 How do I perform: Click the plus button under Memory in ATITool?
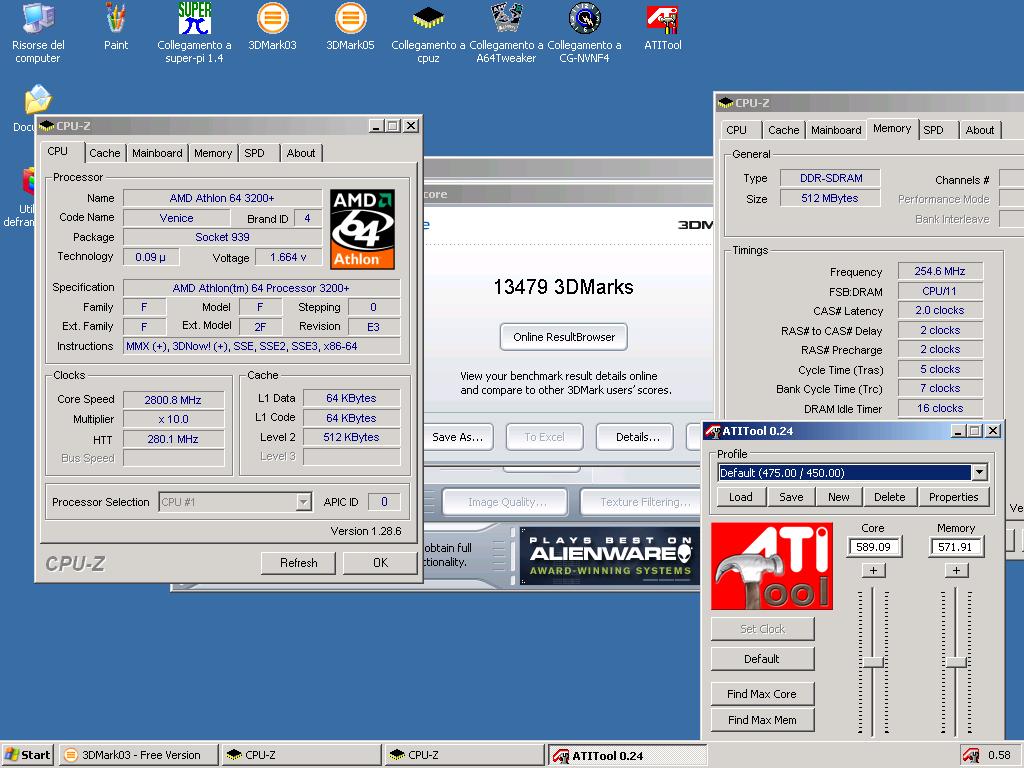pos(956,571)
